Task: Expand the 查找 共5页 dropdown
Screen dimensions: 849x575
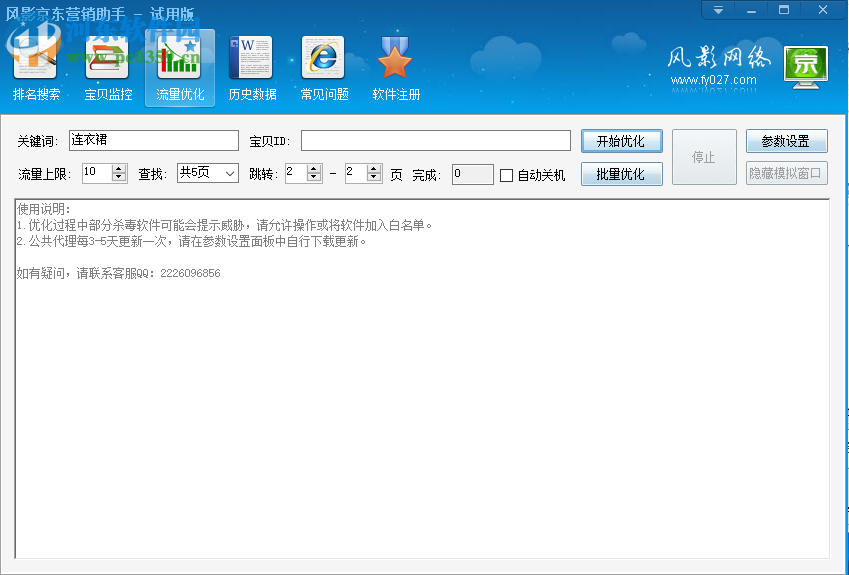Action: [230, 174]
